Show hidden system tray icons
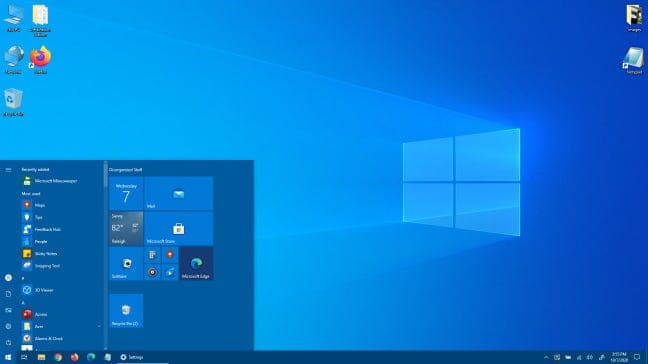Viewport: 648px width, 364px height. tap(546, 357)
